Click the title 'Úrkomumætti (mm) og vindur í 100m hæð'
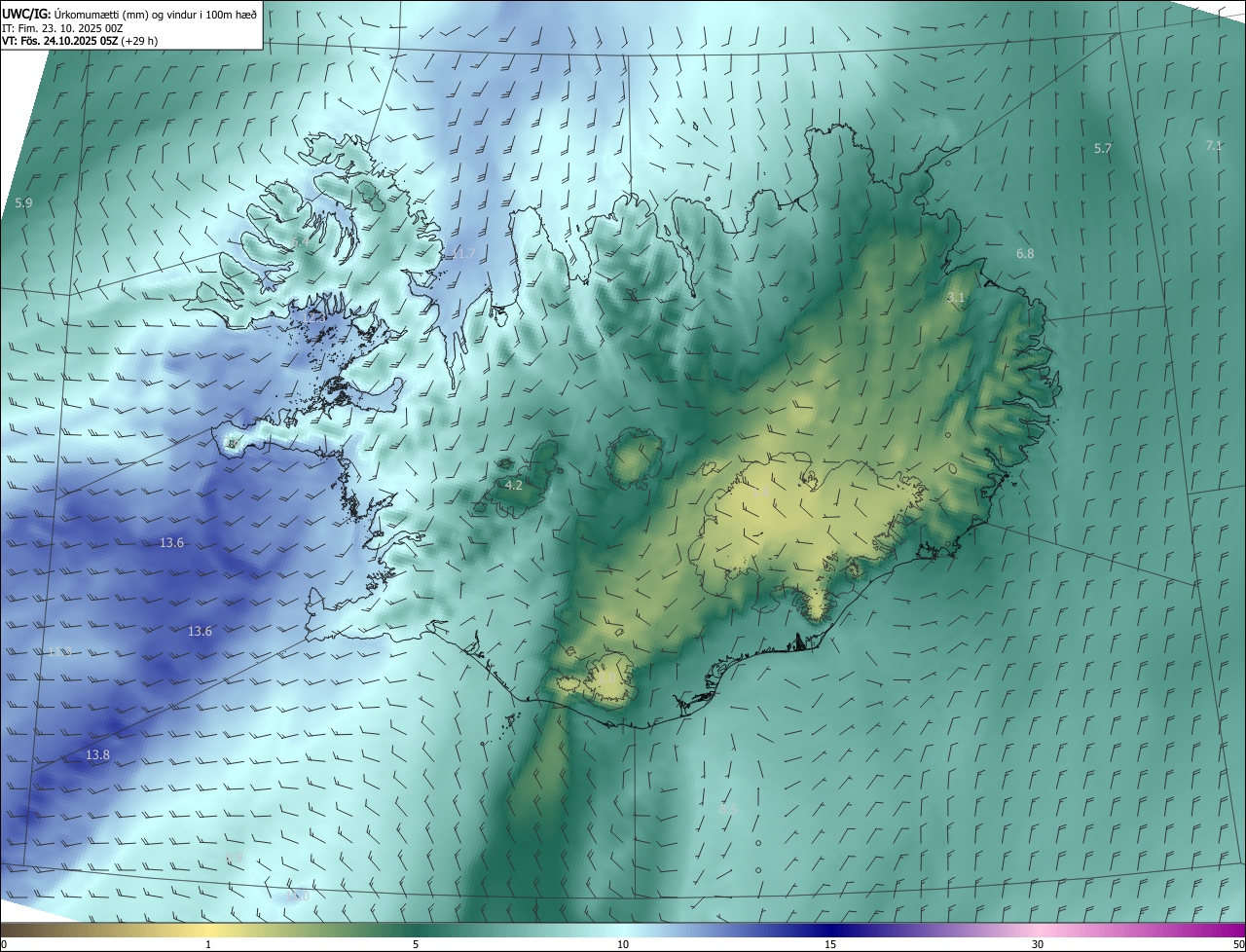This screenshot has height=952, width=1246. click(155, 14)
